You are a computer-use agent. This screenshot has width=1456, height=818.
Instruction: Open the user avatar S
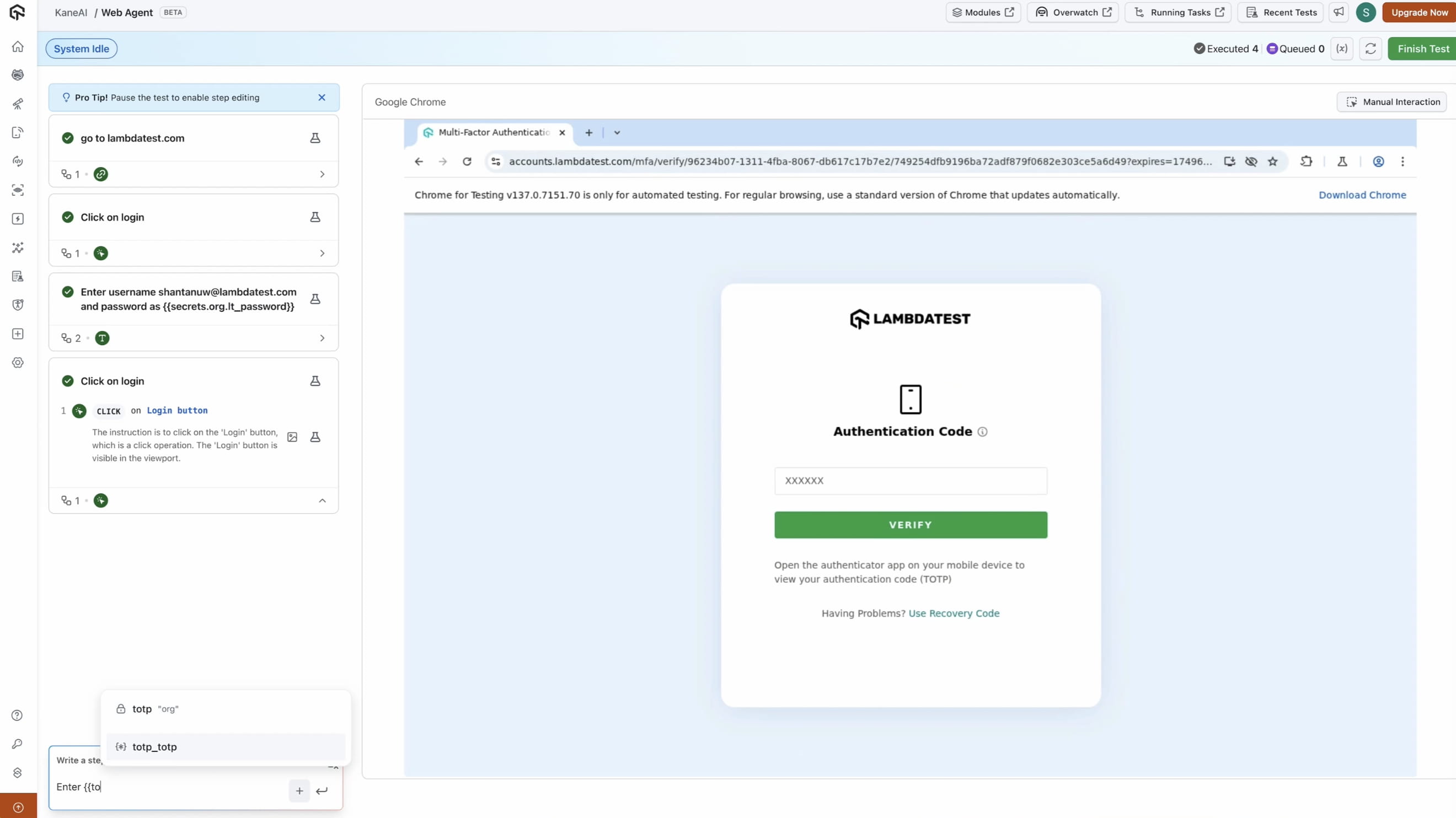(x=1366, y=12)
